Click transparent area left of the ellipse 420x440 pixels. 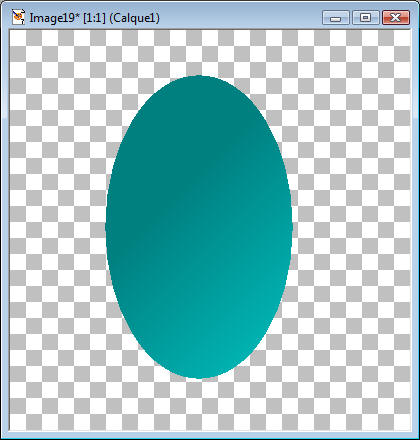pyautogui.click(x=57, y=227)
